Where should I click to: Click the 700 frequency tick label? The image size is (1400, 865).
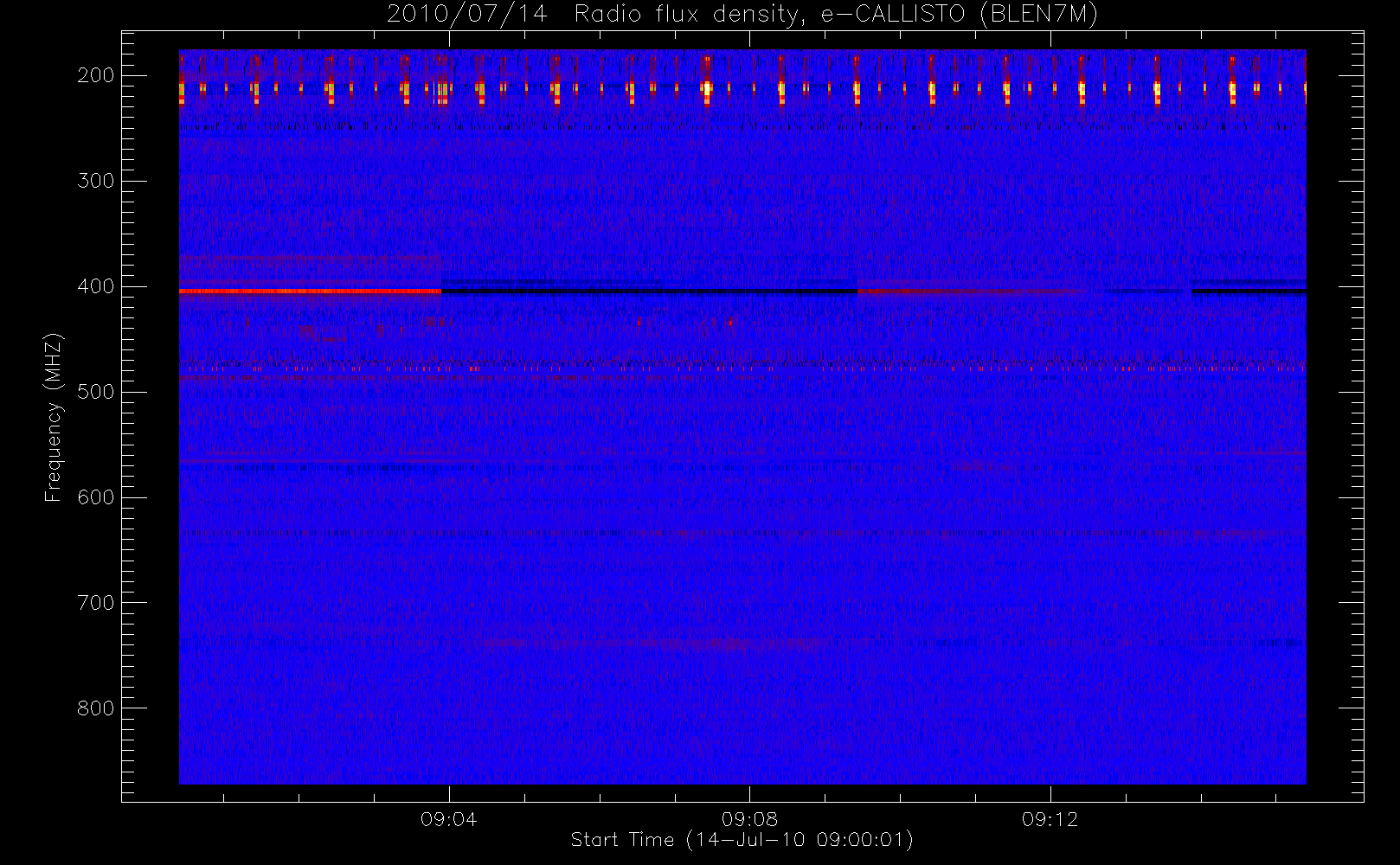tap(96, 603)
